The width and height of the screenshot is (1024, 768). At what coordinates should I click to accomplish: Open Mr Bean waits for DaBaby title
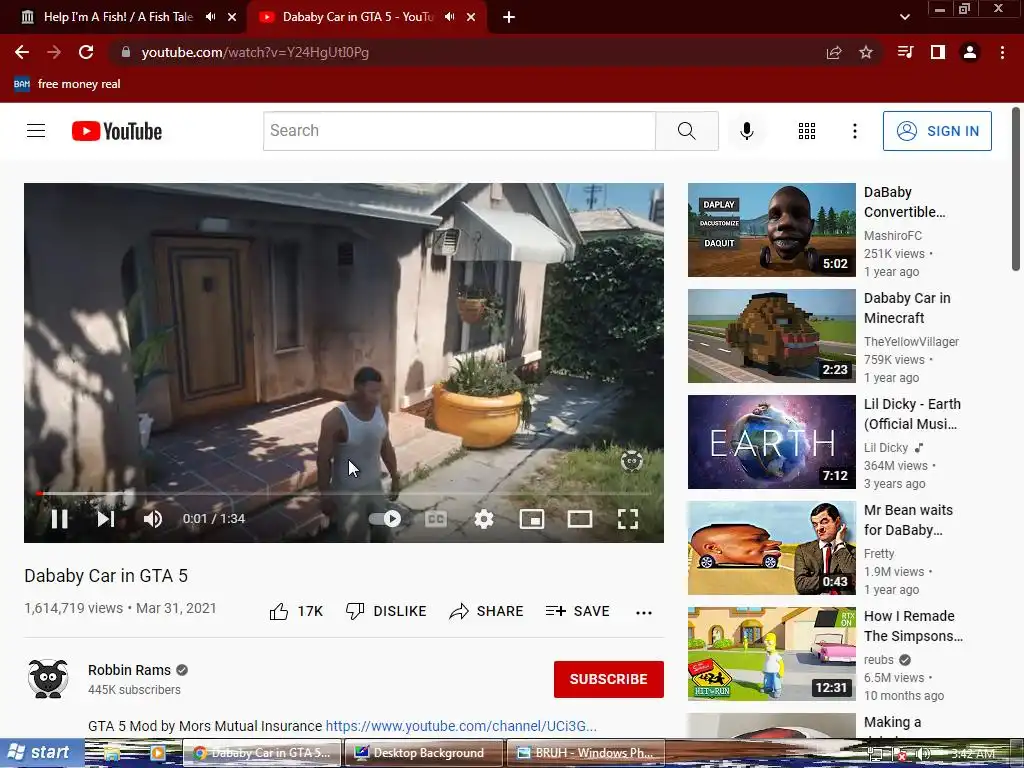[908, 520]
